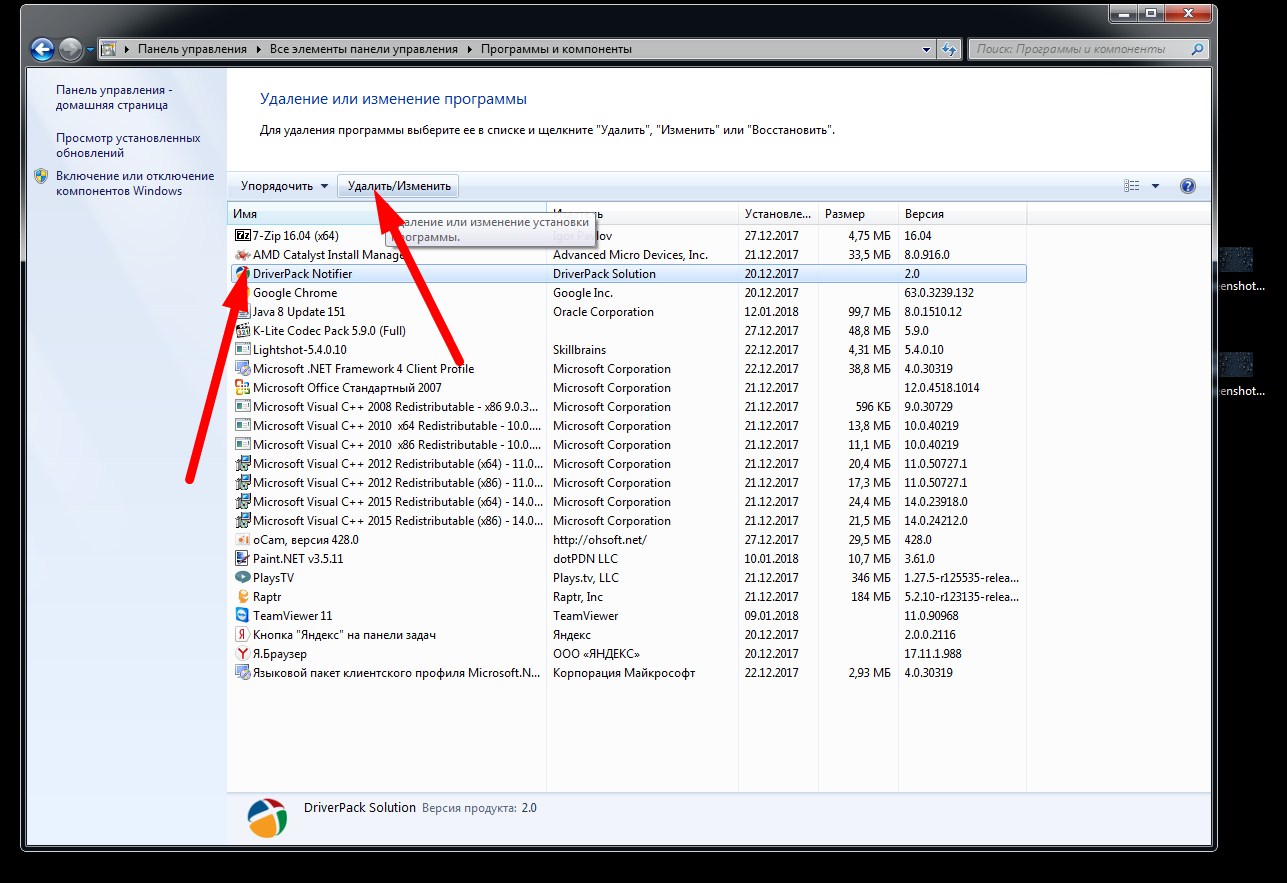Click the search programs input field

[x=1080, y=49]
